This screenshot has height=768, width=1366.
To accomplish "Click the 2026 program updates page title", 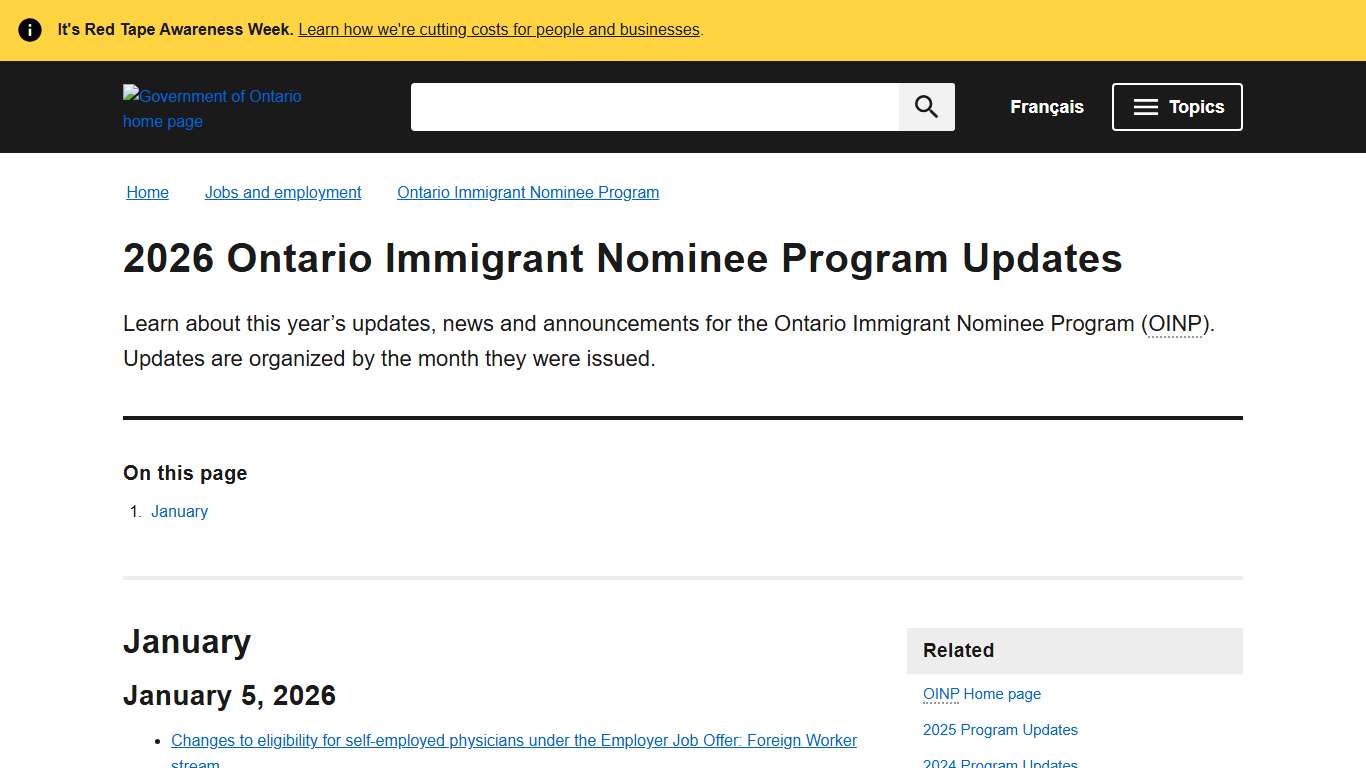I will pos(622,258).
